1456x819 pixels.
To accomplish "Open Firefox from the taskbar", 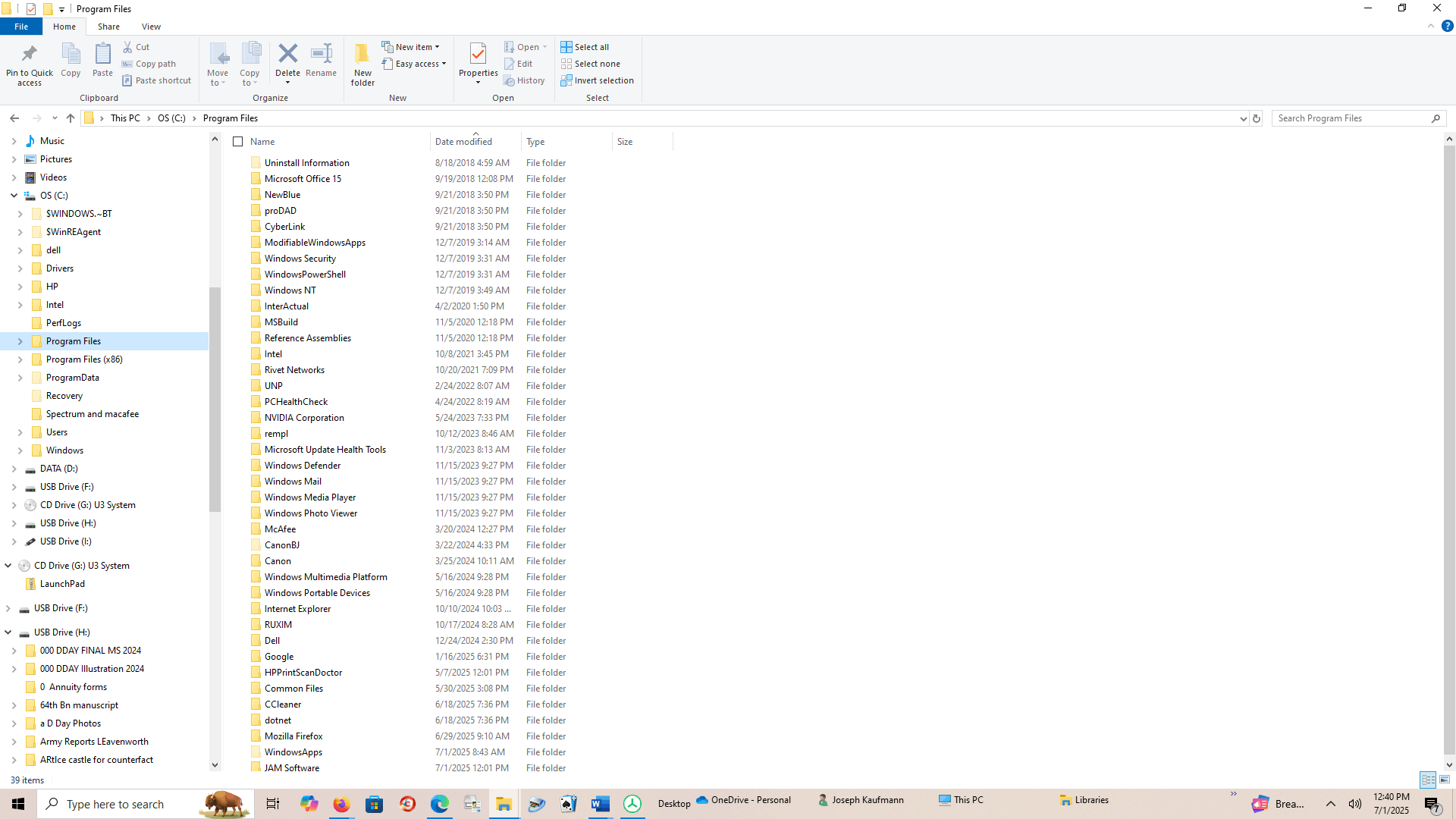I will [341, 804].
